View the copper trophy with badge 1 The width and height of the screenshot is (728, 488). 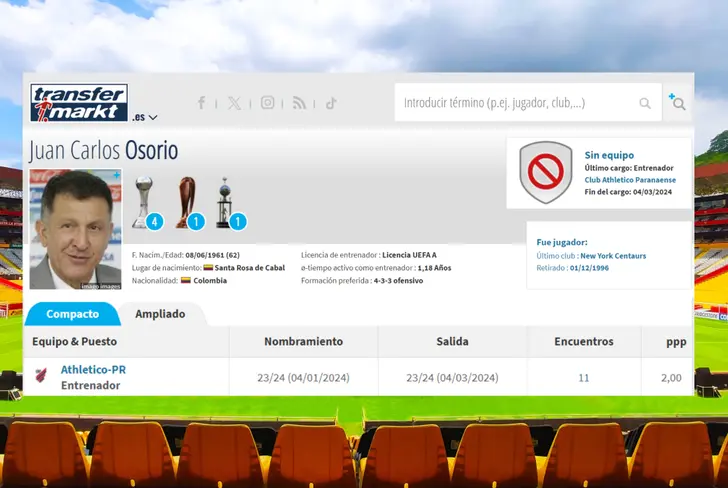click(189, 203)
